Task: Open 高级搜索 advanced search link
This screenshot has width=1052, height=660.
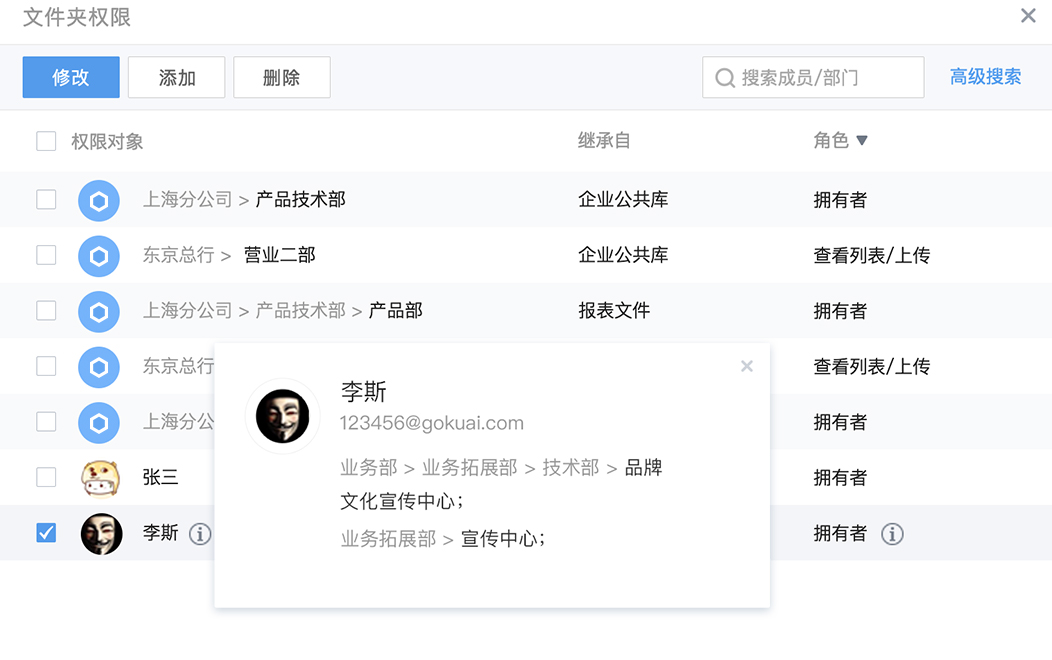Action: click(985, 77)
